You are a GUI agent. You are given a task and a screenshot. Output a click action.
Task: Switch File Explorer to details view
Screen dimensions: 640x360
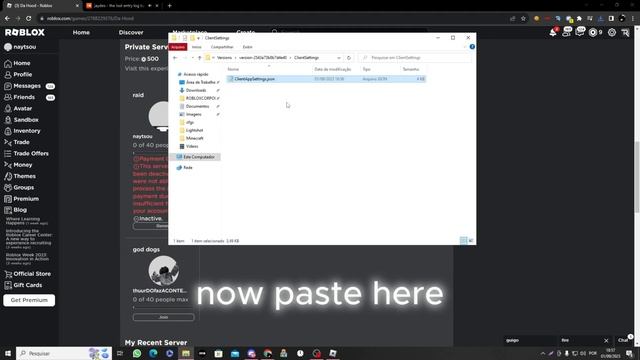point(463,241)
